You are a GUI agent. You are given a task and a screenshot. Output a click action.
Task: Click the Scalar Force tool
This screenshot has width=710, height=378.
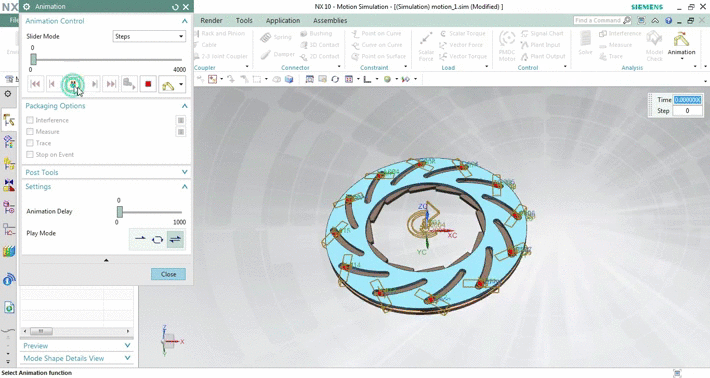tap(426, 46)
